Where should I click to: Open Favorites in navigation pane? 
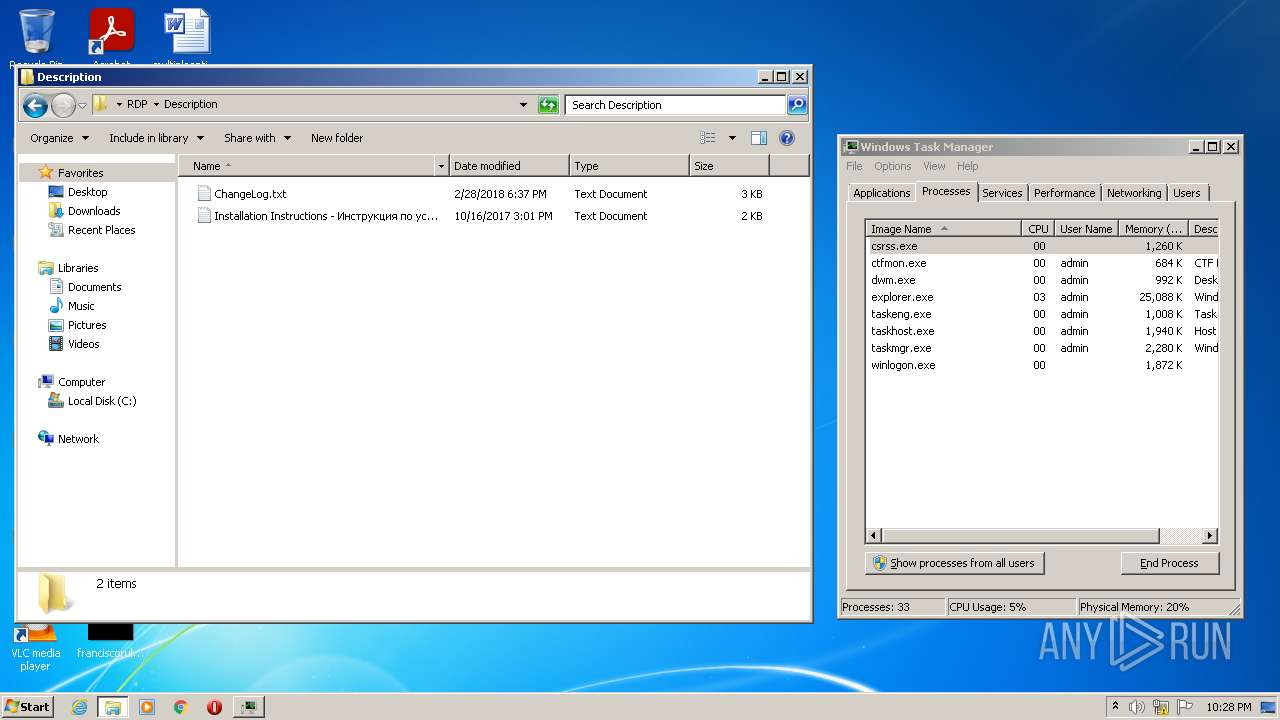pos(80,173)
